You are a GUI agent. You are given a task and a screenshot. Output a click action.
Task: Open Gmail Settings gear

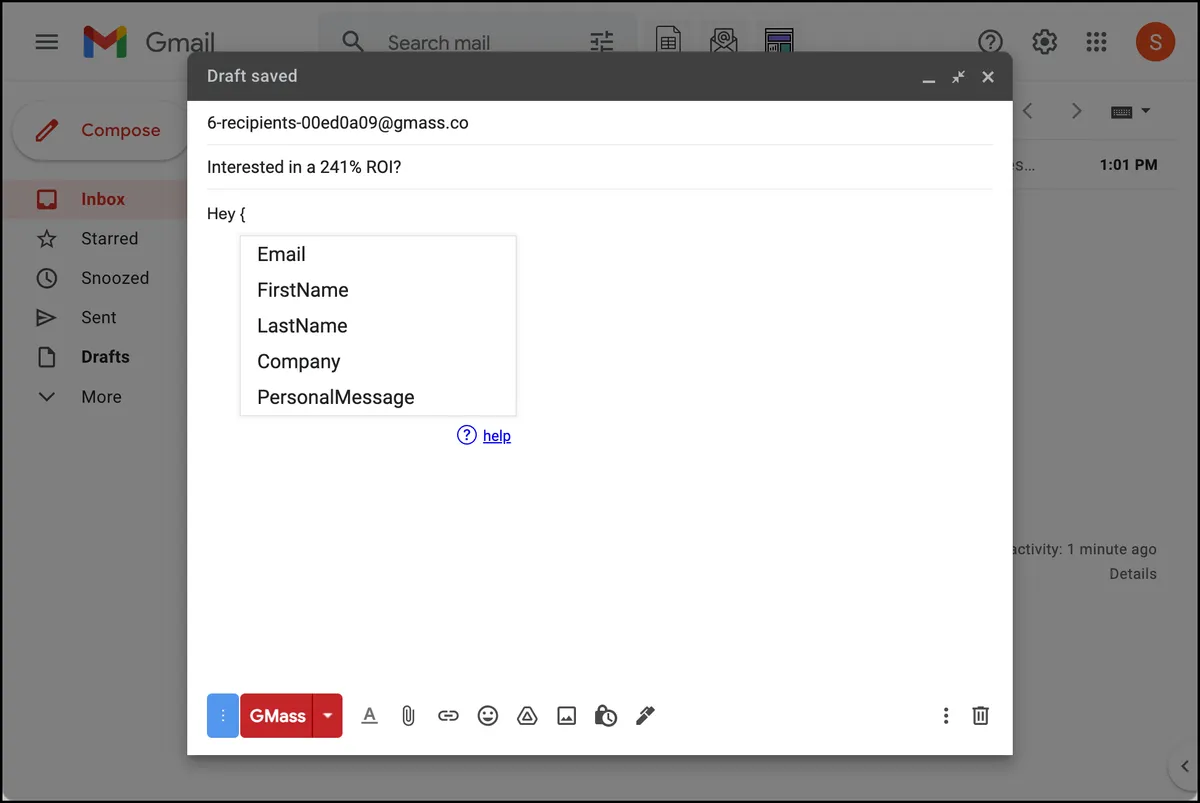point(1044,42)
